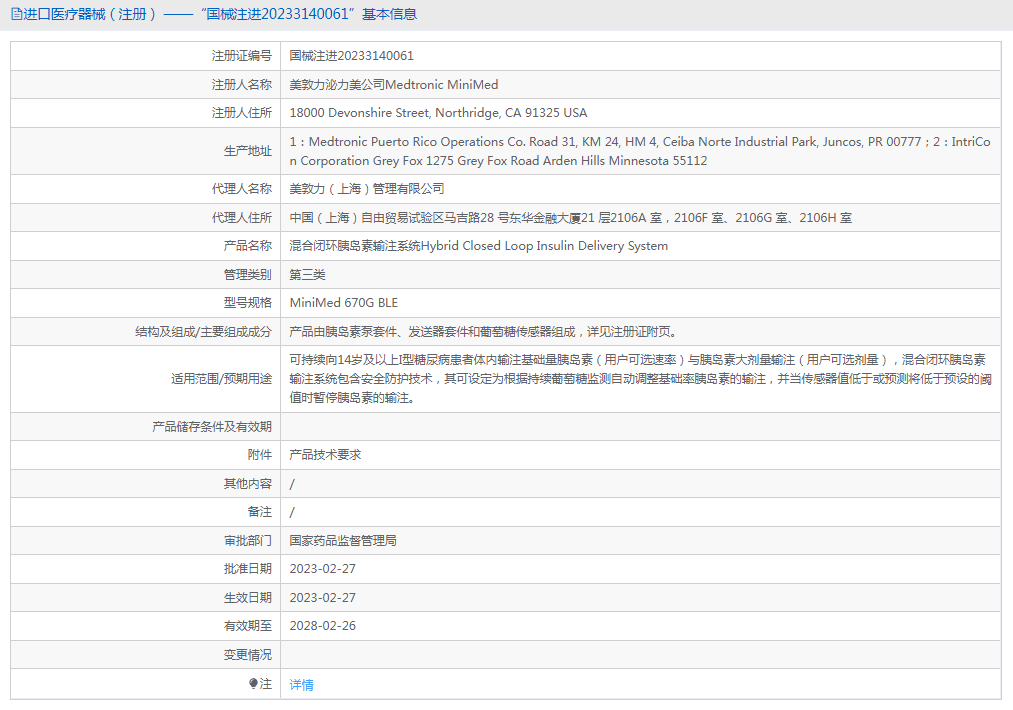Click the 产品名称 label
This screenshot has height=710, width=1013.
coord(247,246)
